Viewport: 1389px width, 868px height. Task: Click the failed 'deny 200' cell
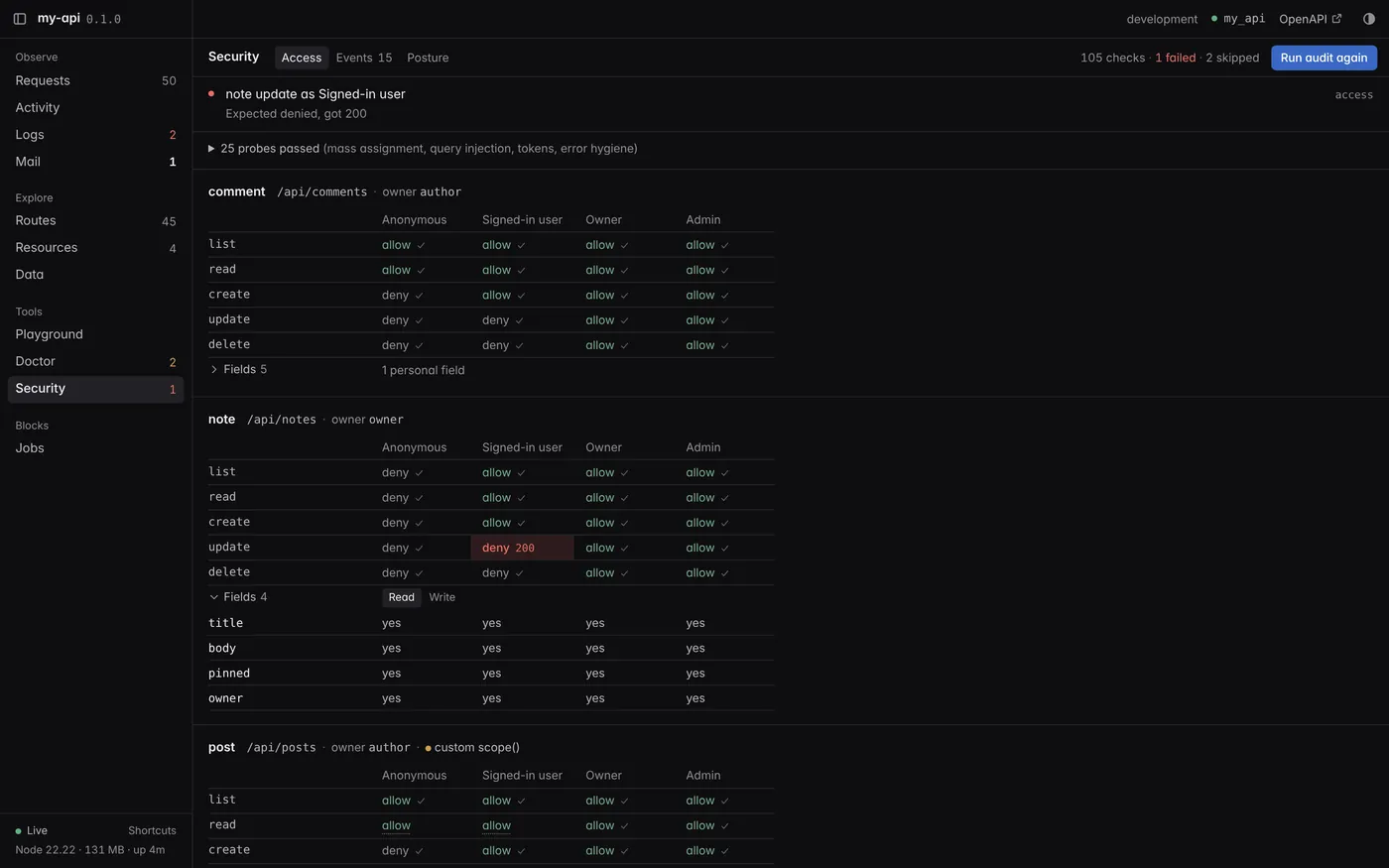click(x=522, y=548)
